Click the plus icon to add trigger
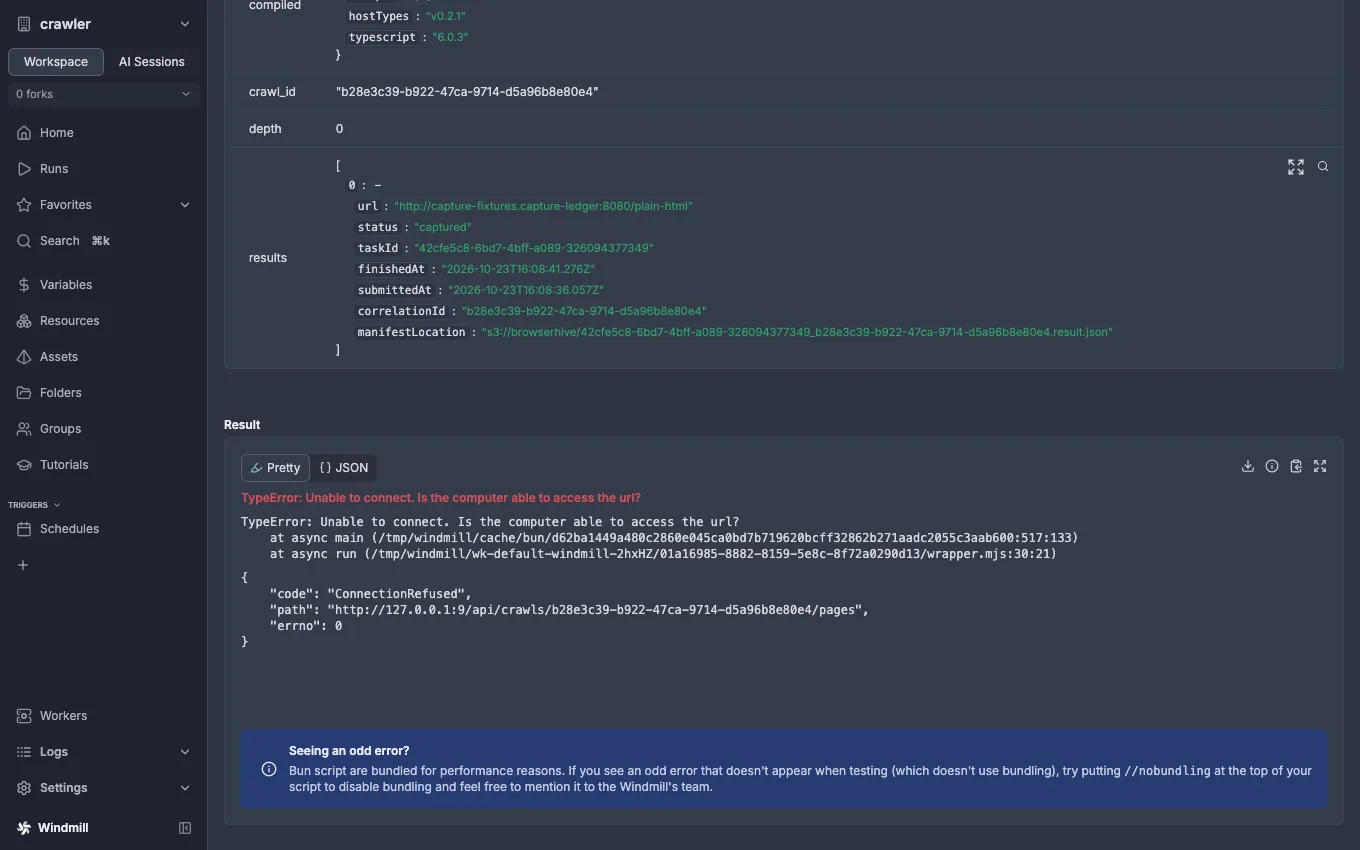Image resolution: width=1360 pixels, height=850 pixels. tap(23, 565)
